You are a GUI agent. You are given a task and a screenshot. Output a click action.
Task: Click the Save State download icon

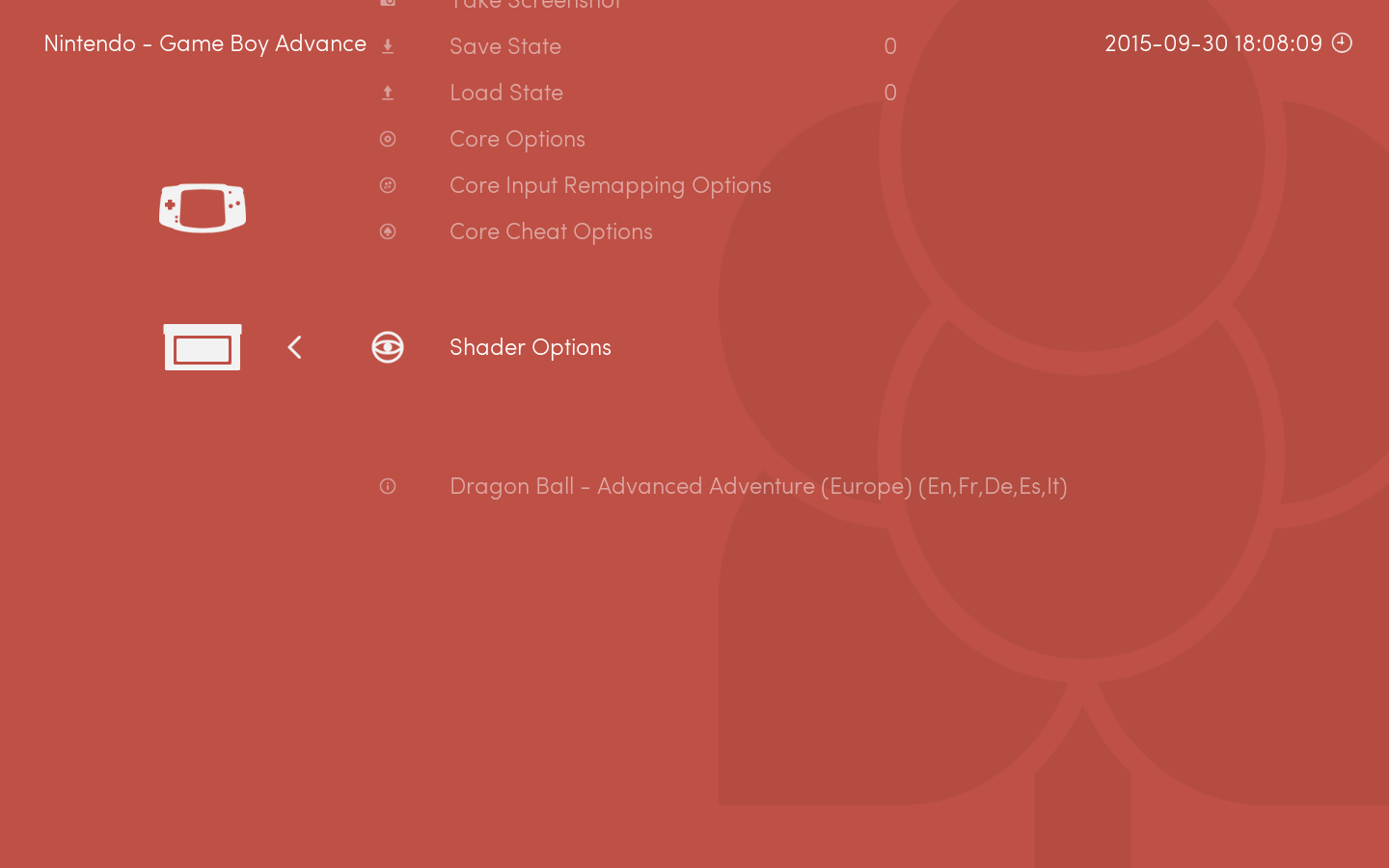click(388, 46)
